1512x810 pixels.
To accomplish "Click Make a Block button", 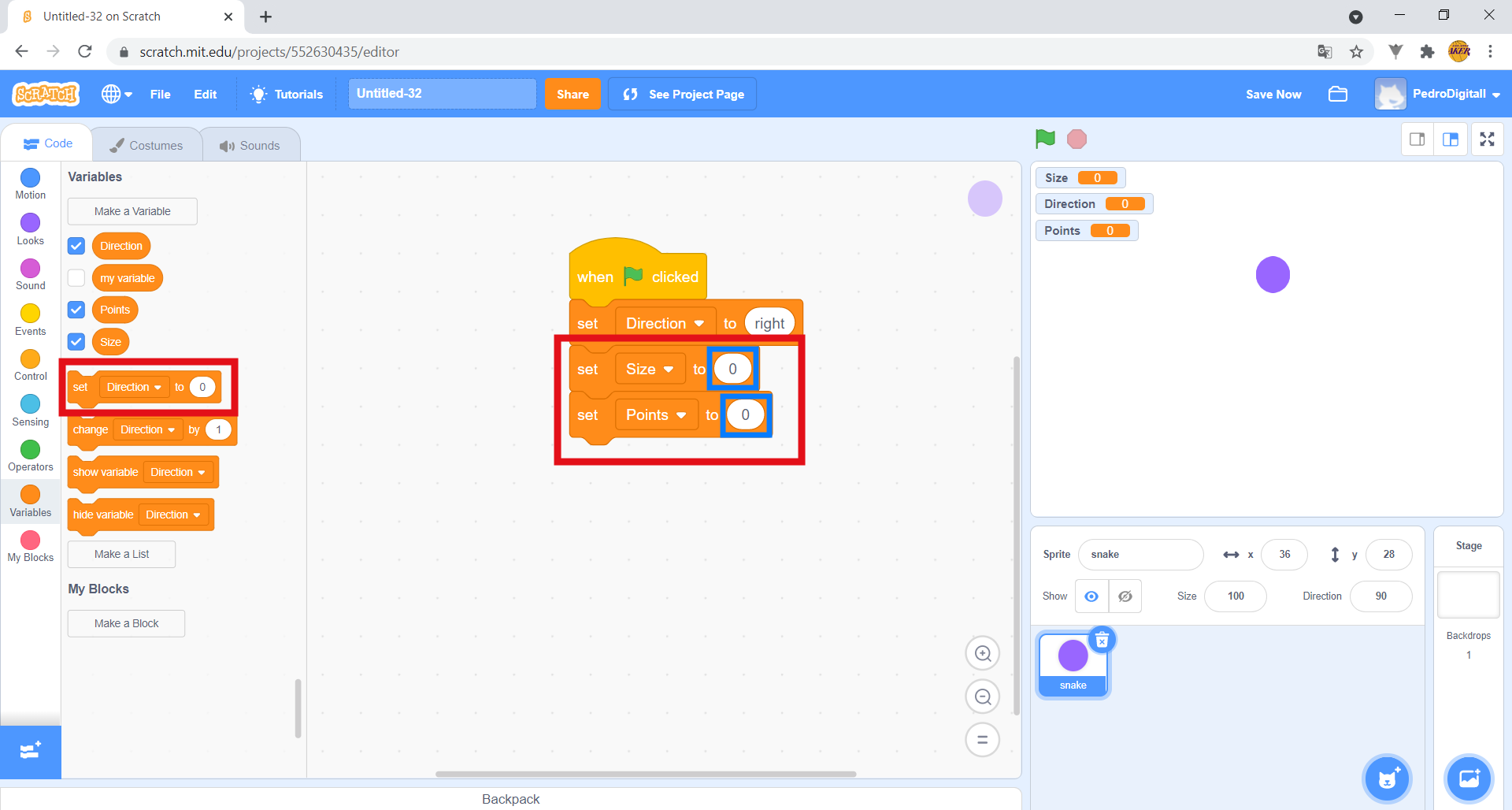I will click(127, 623).
